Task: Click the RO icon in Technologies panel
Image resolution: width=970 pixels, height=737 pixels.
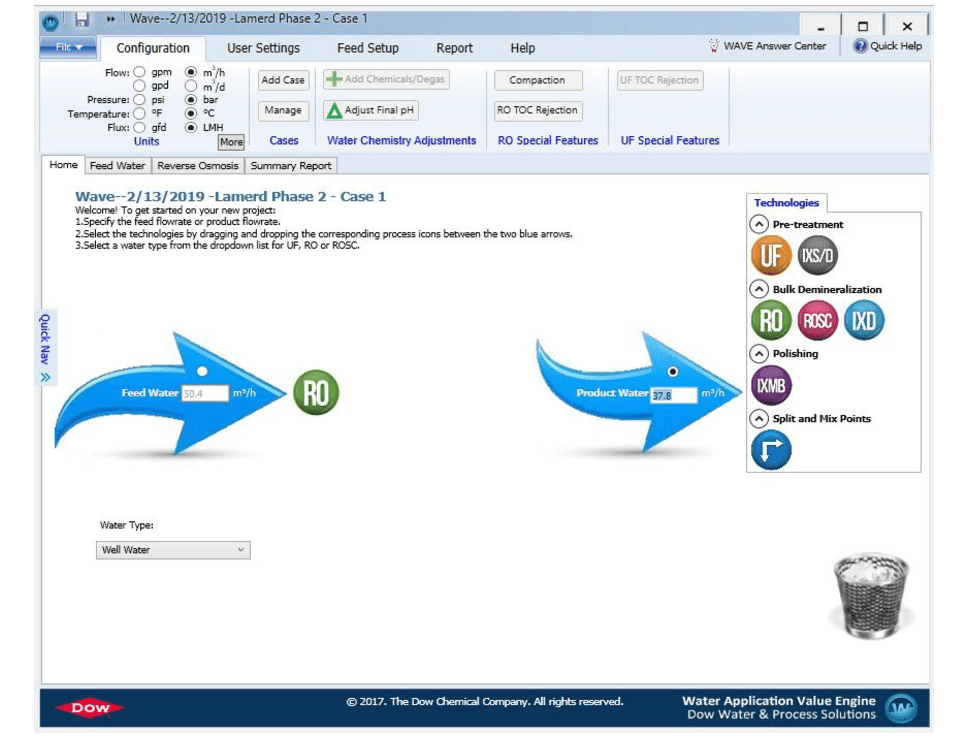Action: pyautogui.click(x=771, y=321)
